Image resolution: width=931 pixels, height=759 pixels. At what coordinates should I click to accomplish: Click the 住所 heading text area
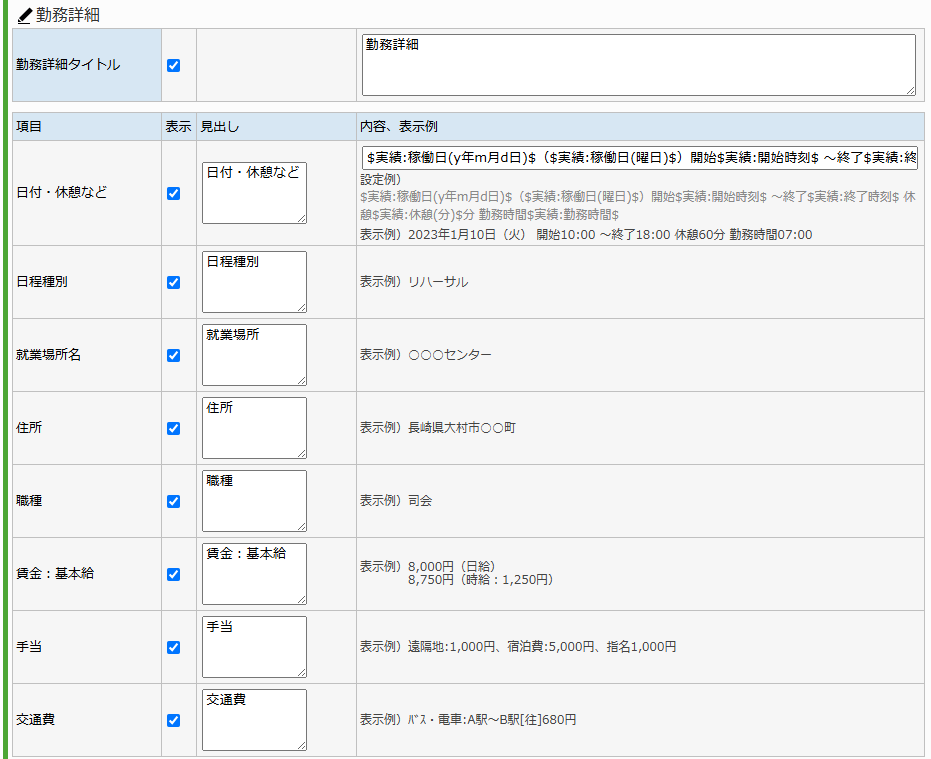[254, 428]
